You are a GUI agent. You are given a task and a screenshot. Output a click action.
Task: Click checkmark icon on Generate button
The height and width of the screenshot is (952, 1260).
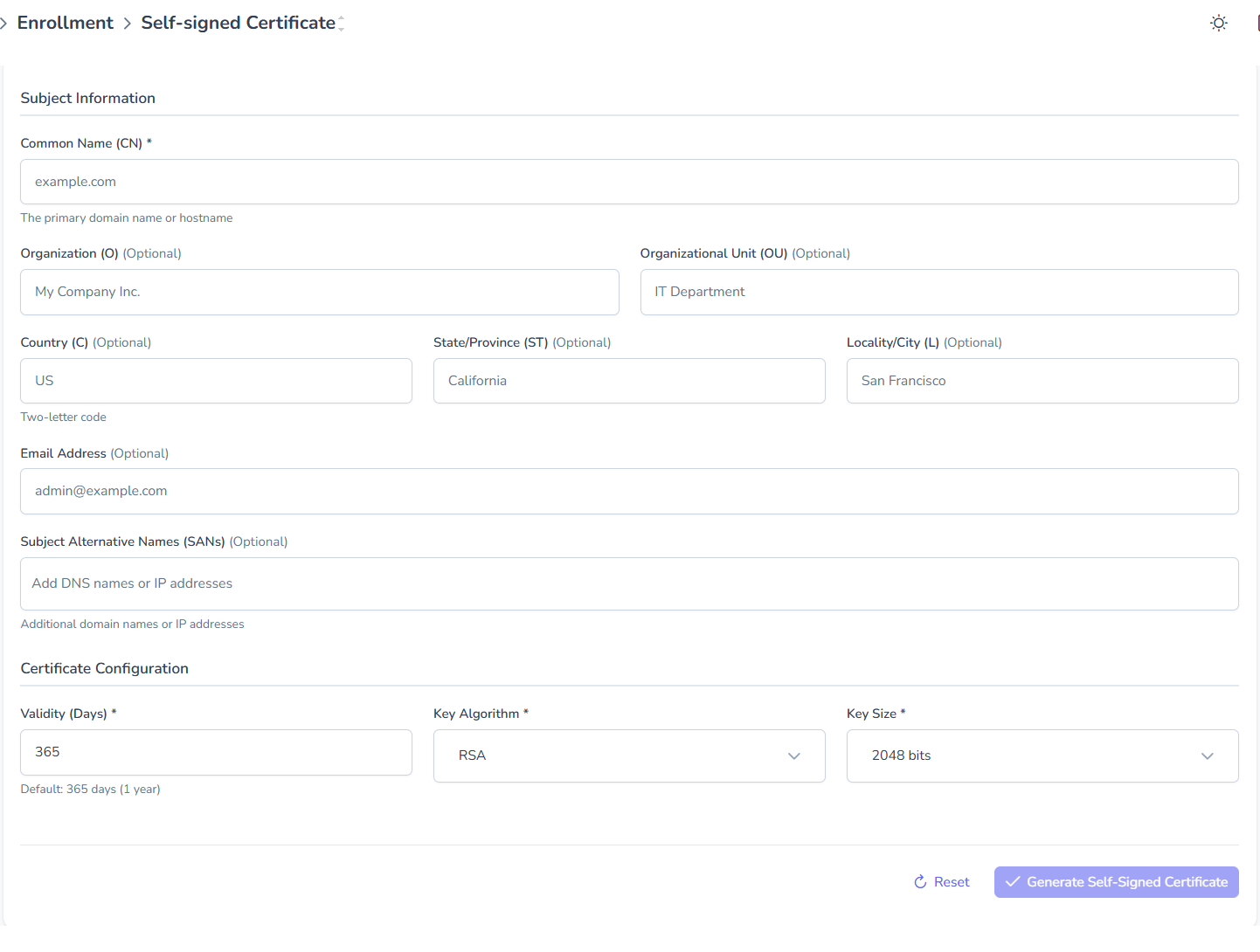point(1013,882)
